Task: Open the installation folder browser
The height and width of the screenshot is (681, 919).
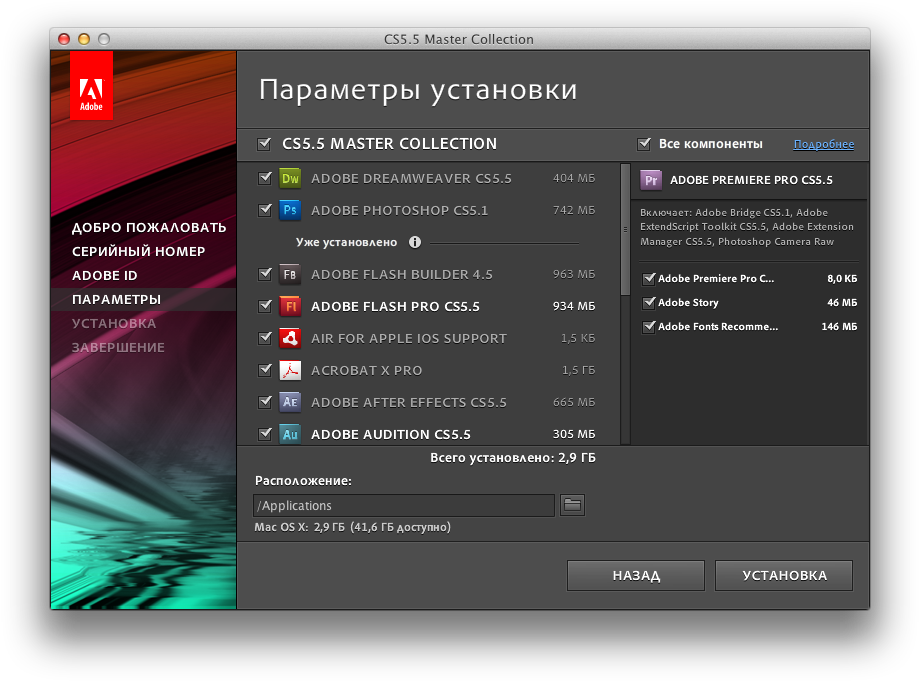Action: click(x=571, y=505)
